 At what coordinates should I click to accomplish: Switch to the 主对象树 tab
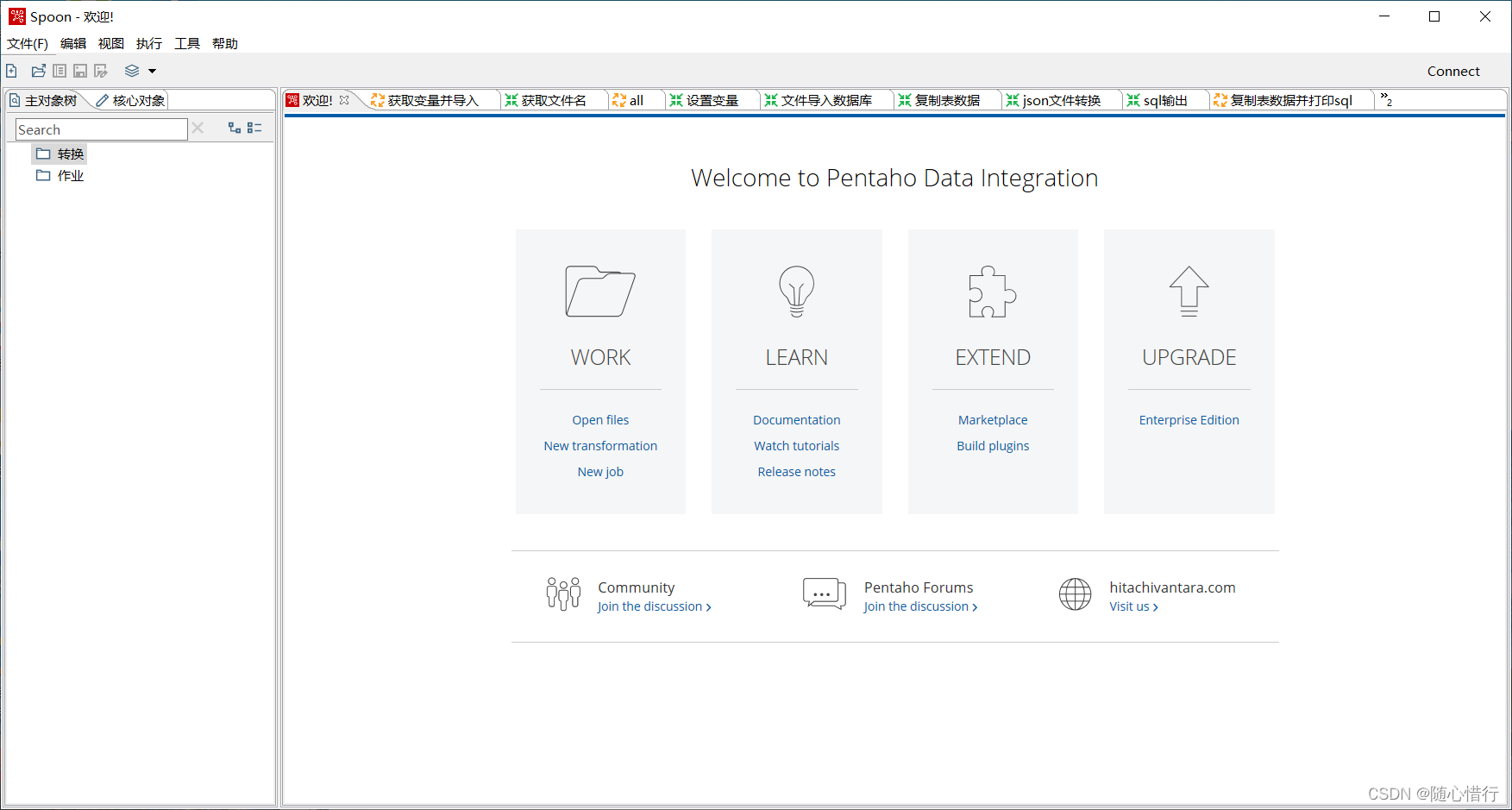[44, 100]
